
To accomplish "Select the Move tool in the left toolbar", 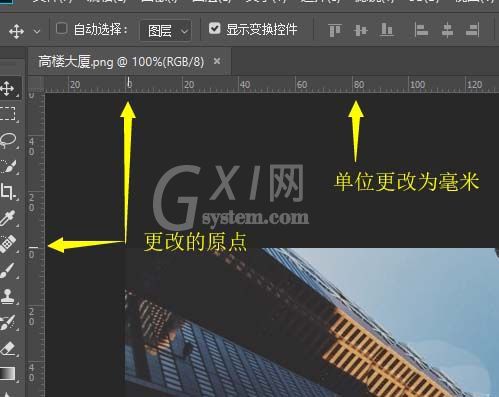I will click(x=7, y=89).
